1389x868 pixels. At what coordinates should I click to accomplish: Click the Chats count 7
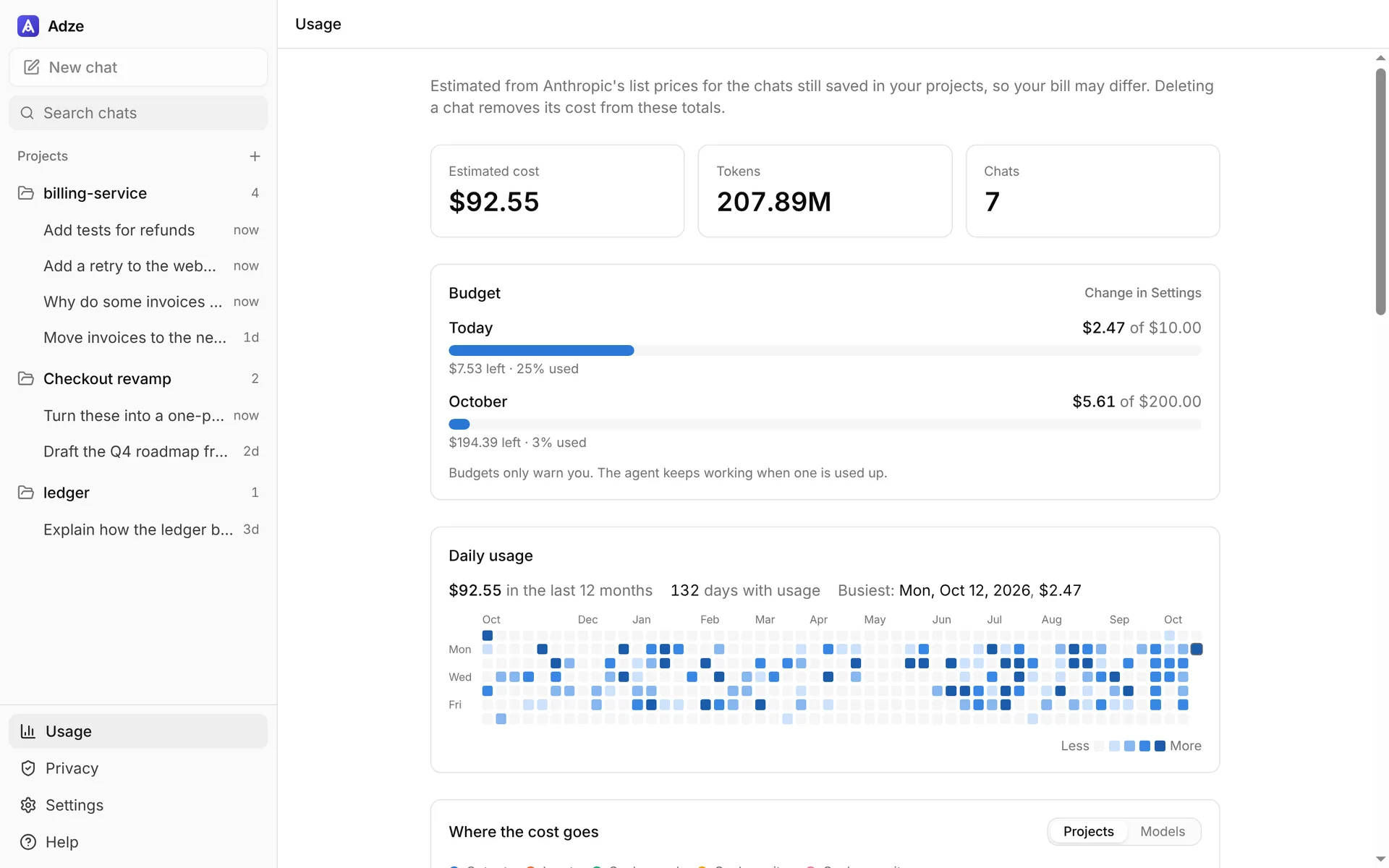click(x=992, y=202)
